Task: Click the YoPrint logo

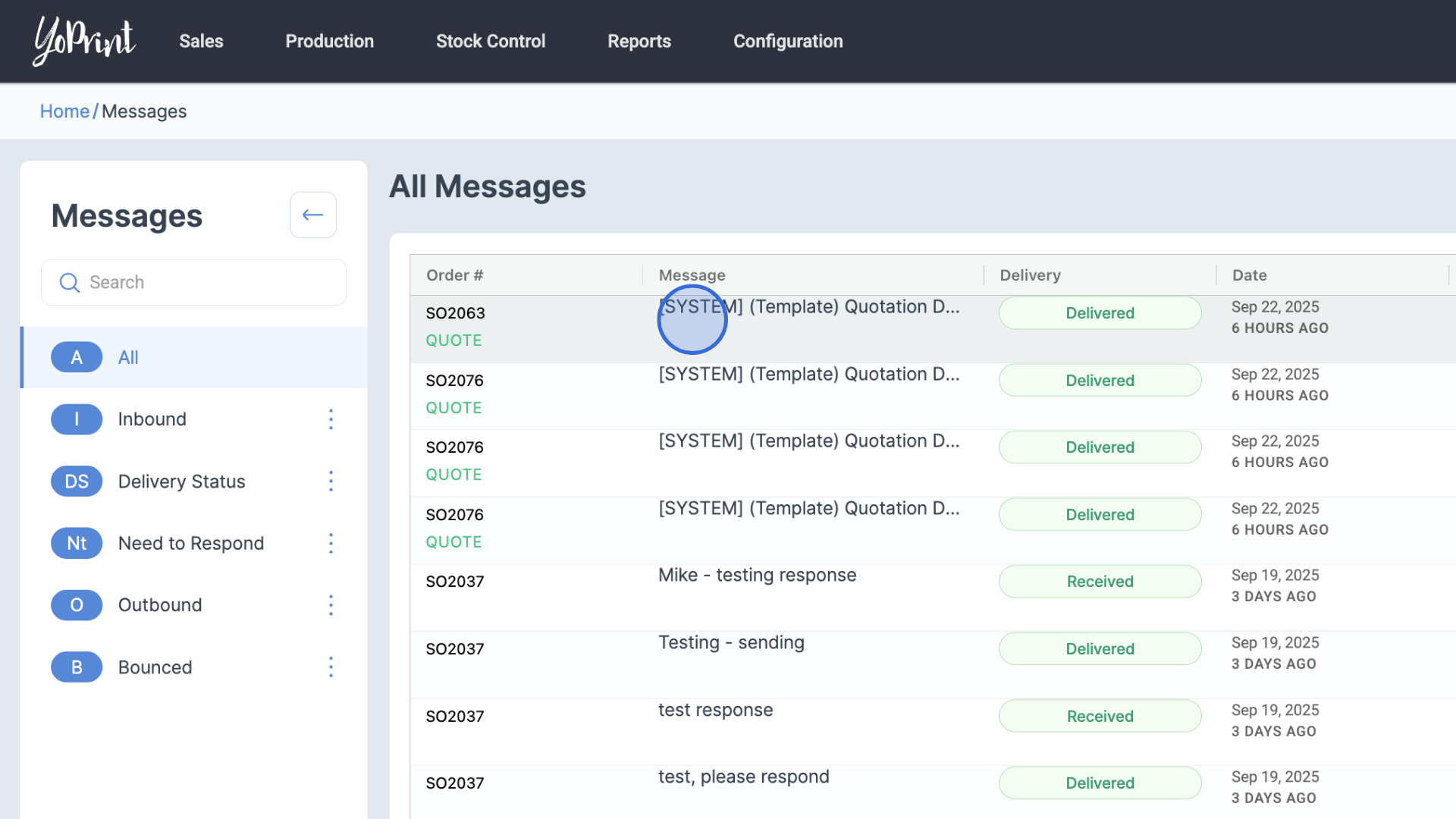Action: (84, 41)
